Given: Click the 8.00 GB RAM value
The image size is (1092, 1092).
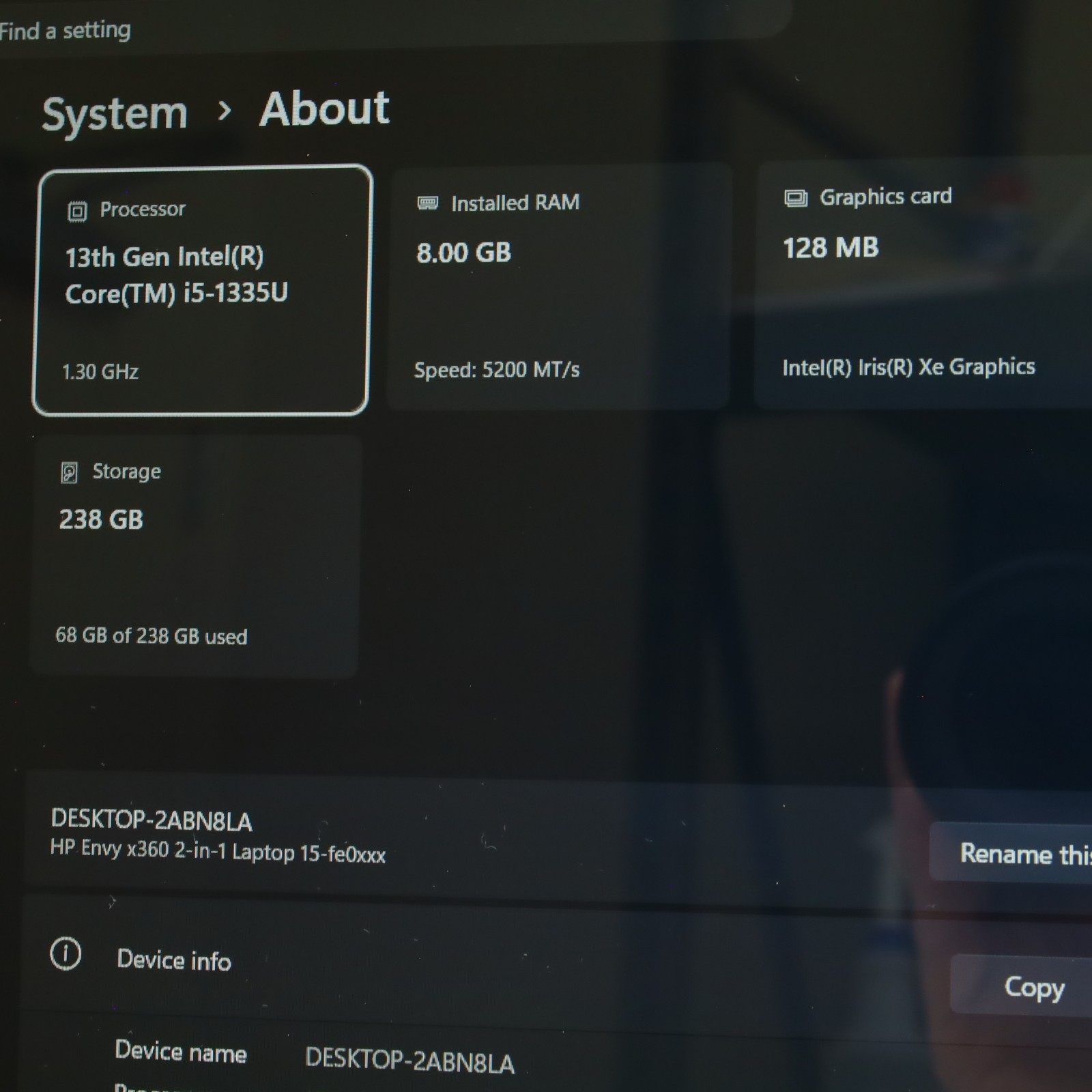Looking at the screenshot, I should (463, 253).
